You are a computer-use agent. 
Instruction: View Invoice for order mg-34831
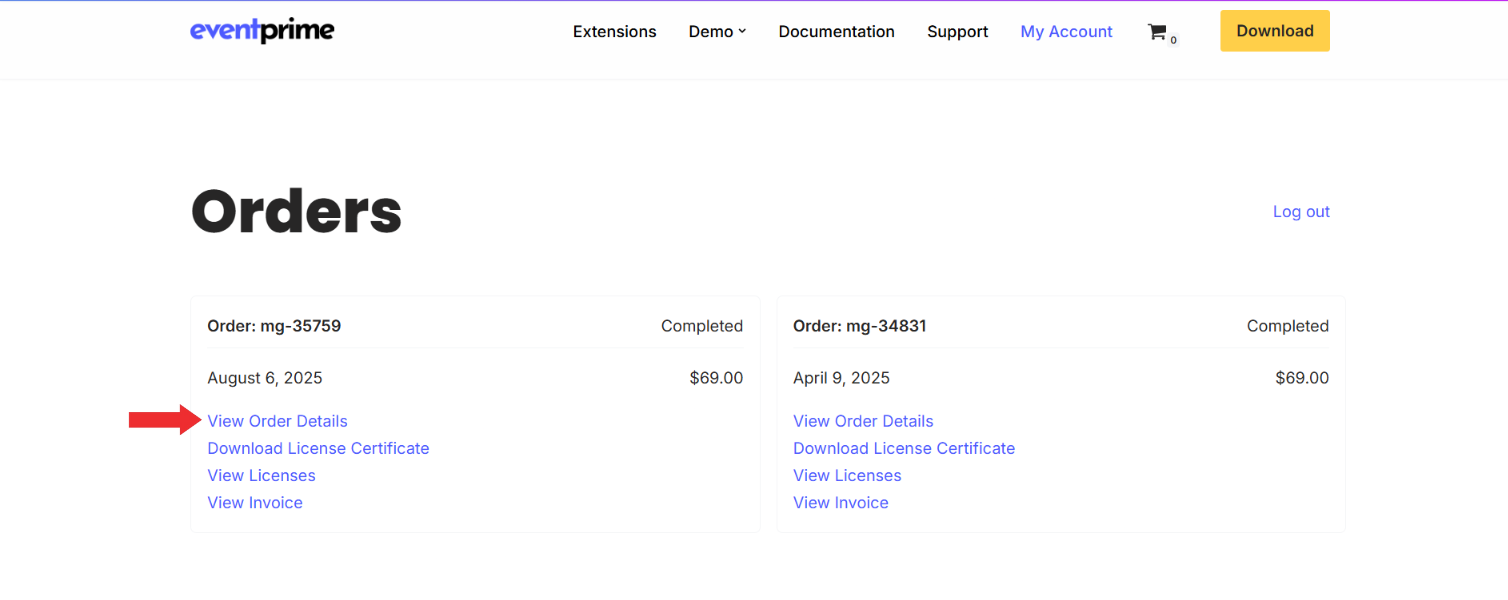[840, 502]
